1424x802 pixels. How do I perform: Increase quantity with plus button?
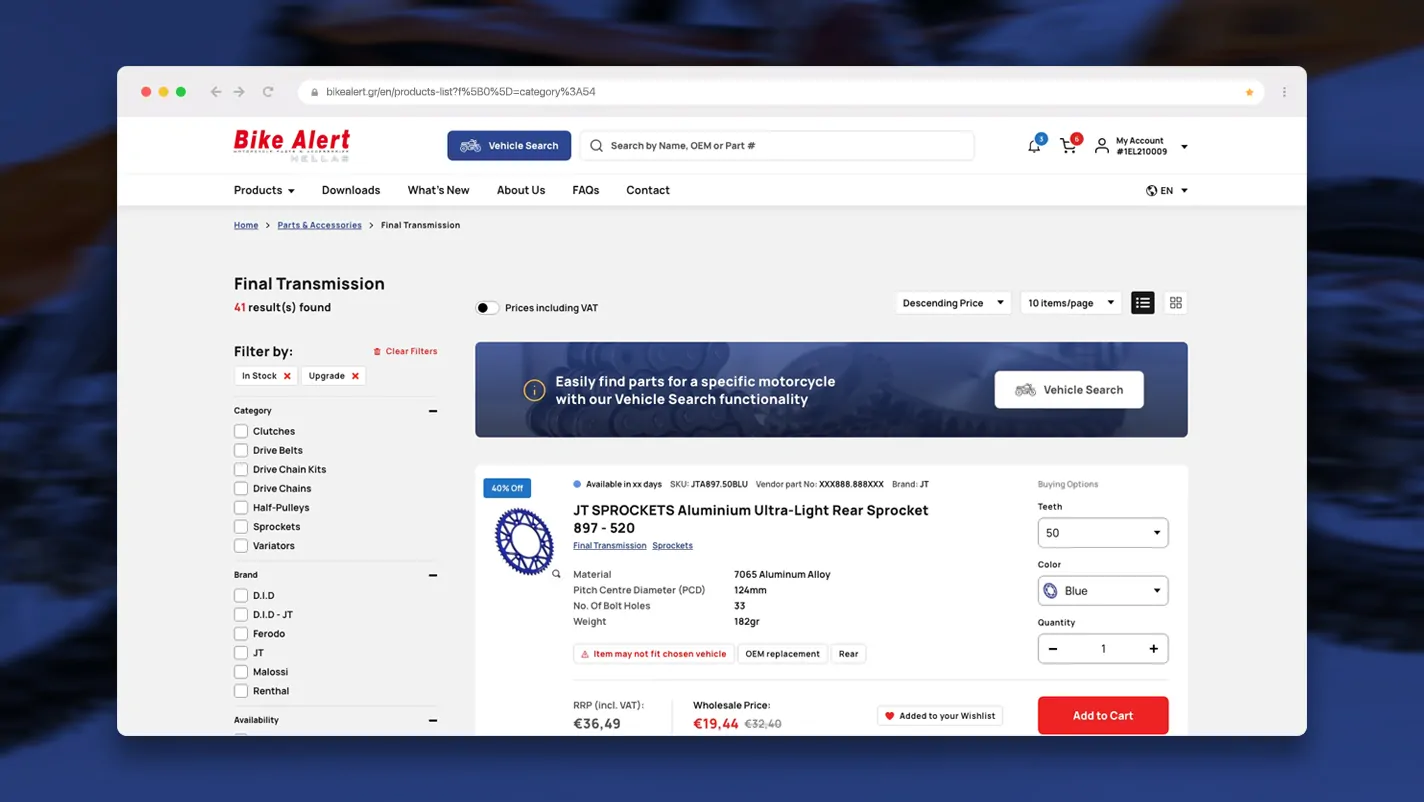coord(1153,649)
